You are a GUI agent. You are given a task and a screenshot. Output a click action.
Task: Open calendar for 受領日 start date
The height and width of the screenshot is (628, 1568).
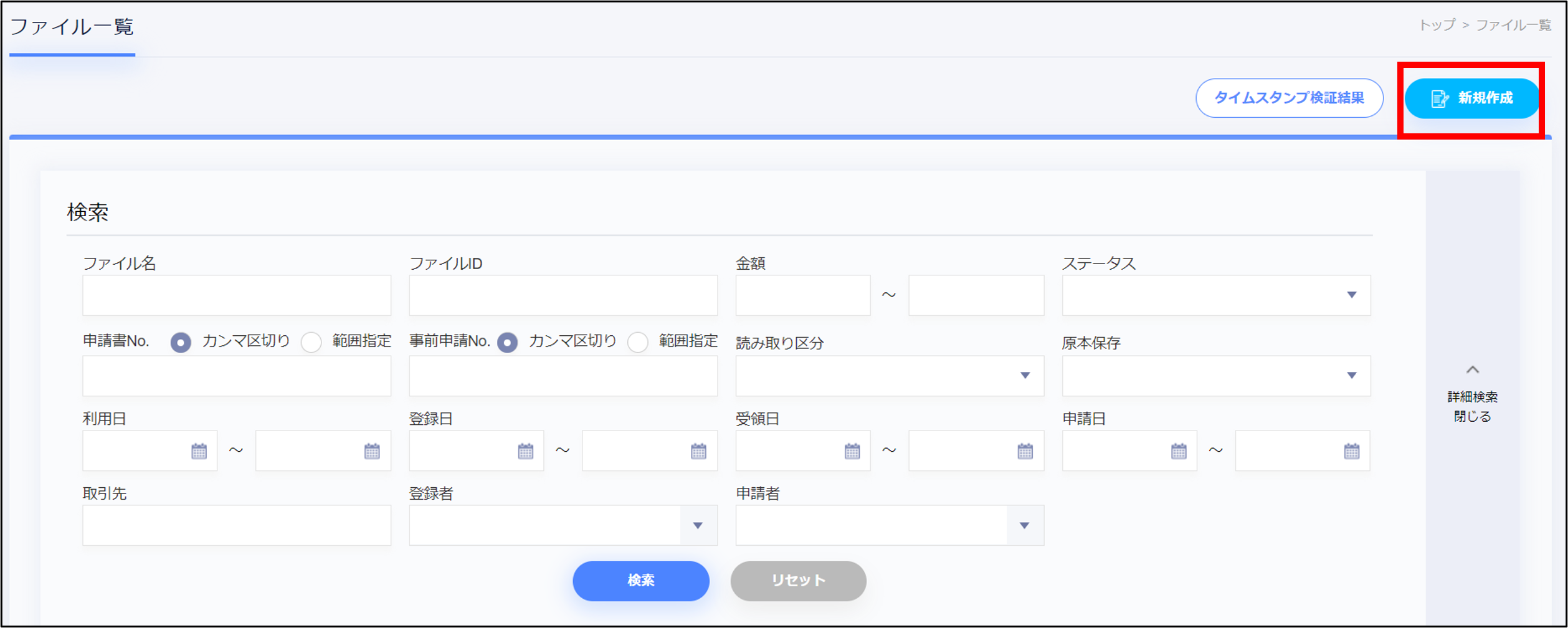(852, 451)
